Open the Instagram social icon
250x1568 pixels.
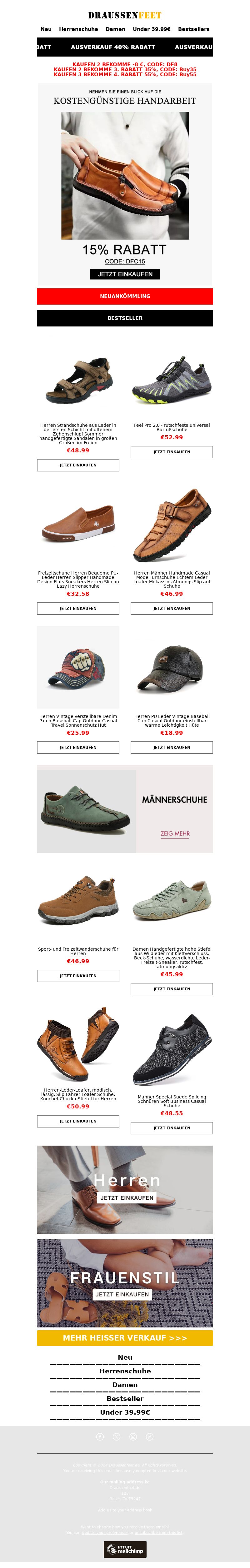coord(133,1436)
